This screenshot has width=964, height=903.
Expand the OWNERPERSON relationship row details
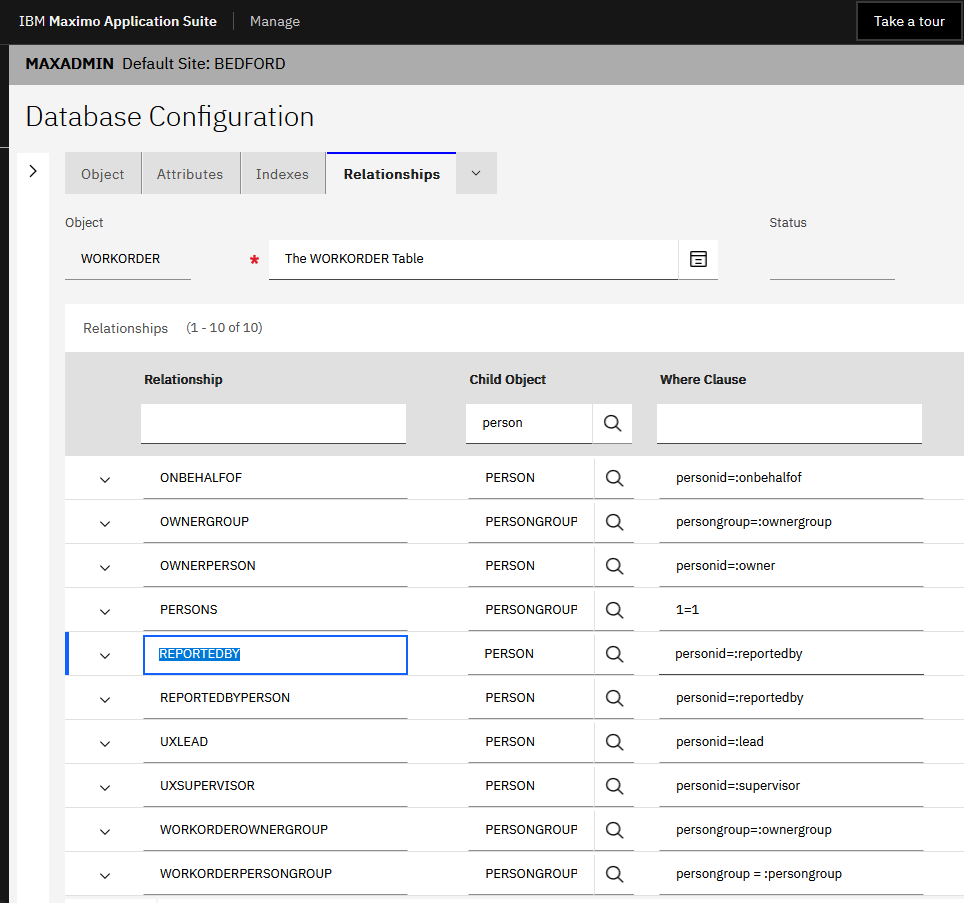pyautogui.click(x=105, y=567)
